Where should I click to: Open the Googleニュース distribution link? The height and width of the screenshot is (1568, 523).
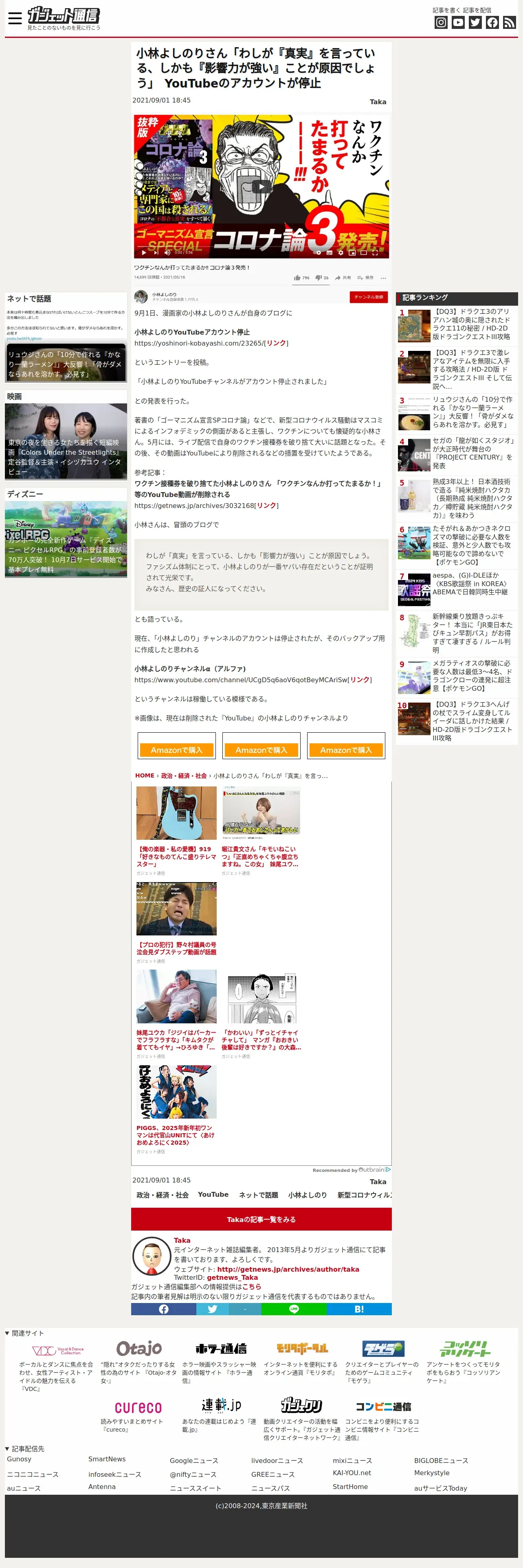193,1461
